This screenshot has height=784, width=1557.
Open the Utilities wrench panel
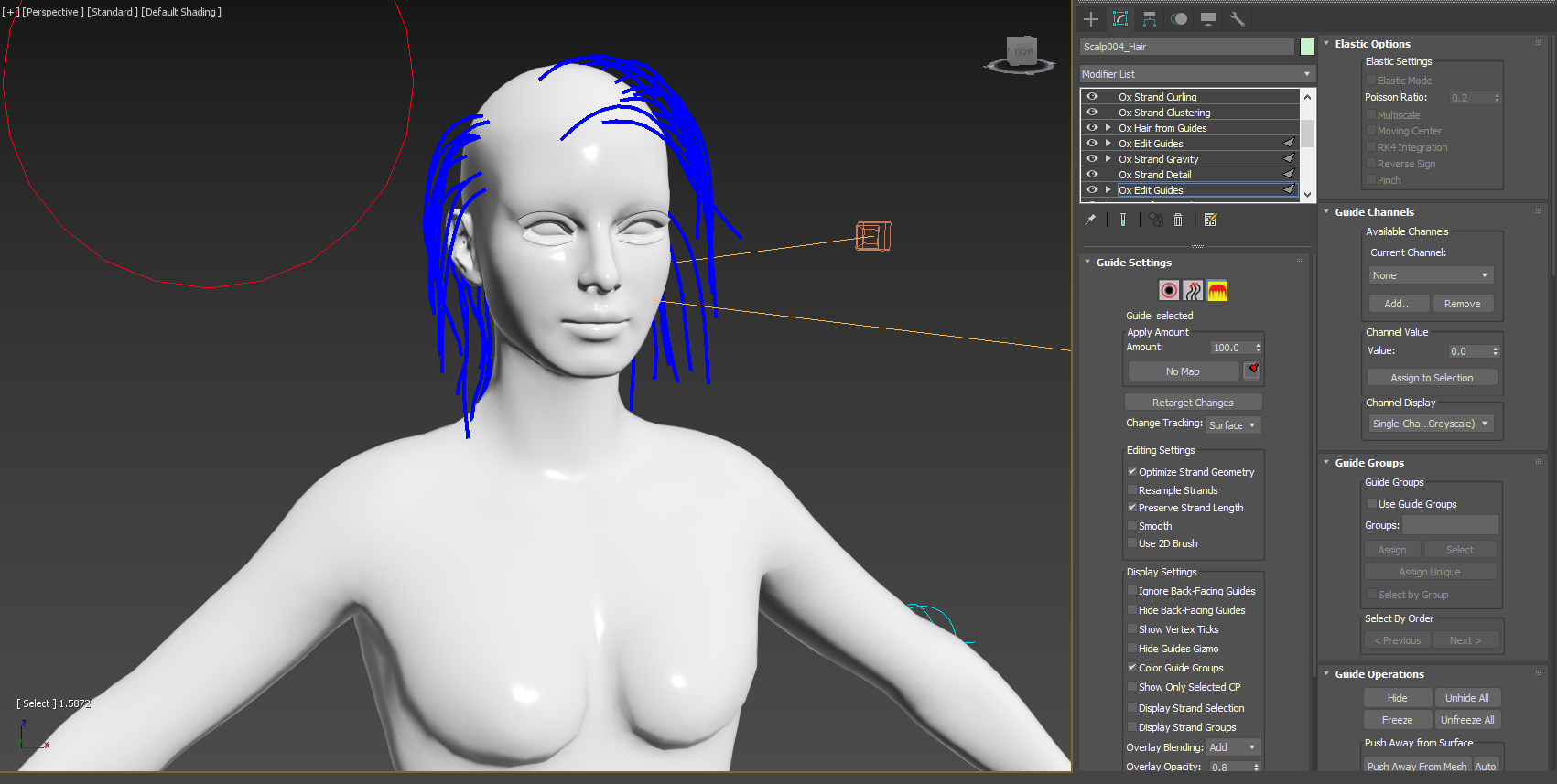[x=1237, y=19]
